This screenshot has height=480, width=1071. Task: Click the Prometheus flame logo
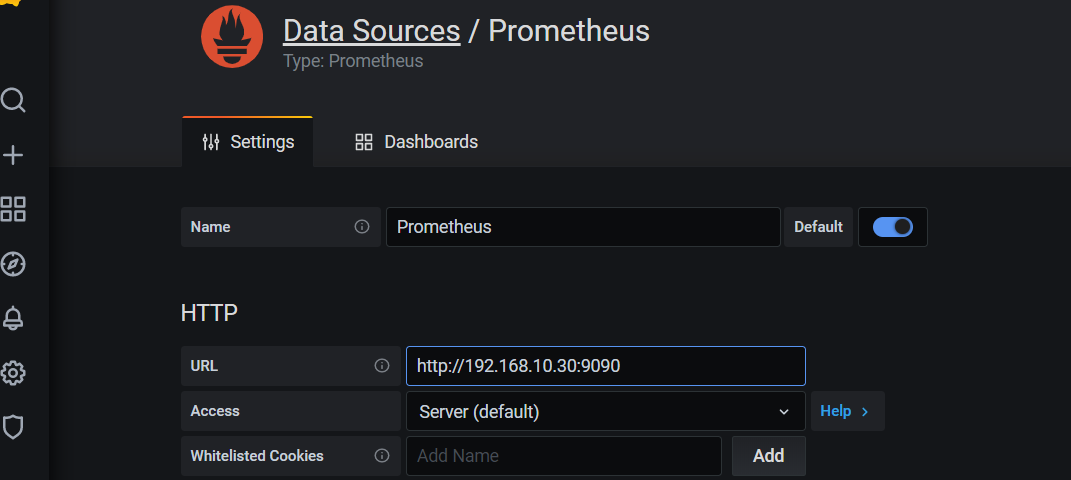pos(232,37)
